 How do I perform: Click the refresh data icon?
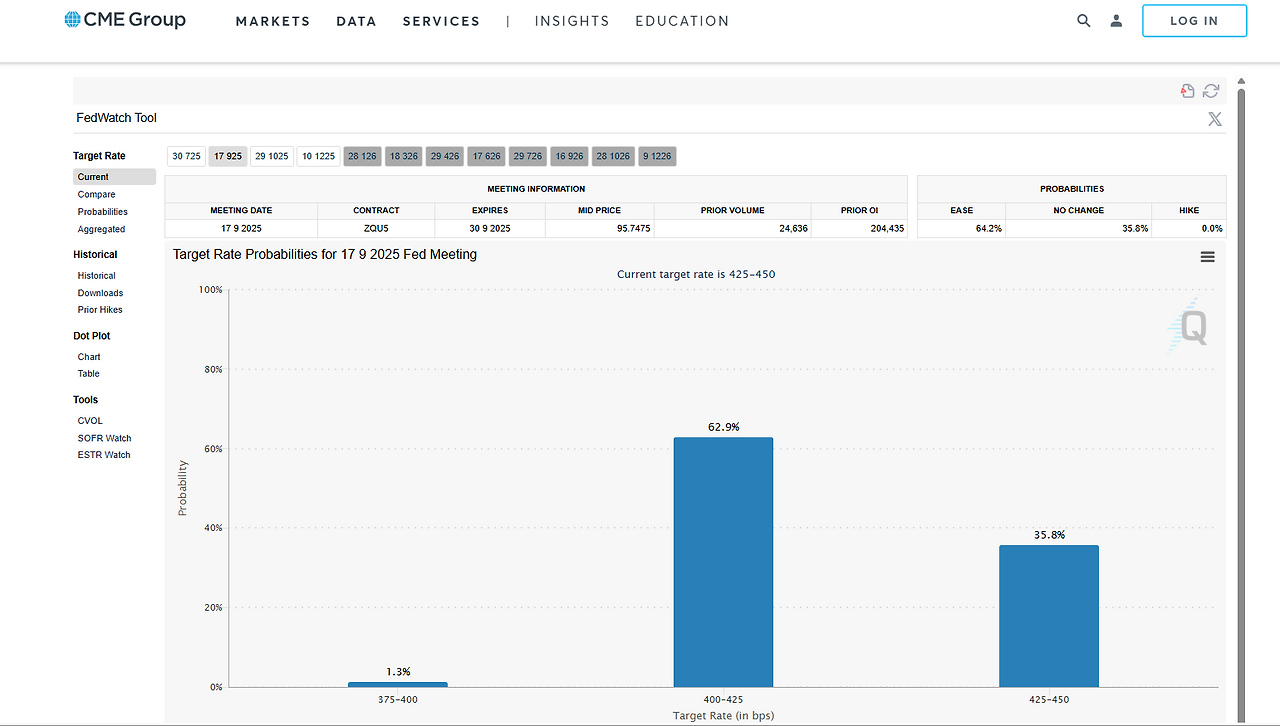[1211, 91]
